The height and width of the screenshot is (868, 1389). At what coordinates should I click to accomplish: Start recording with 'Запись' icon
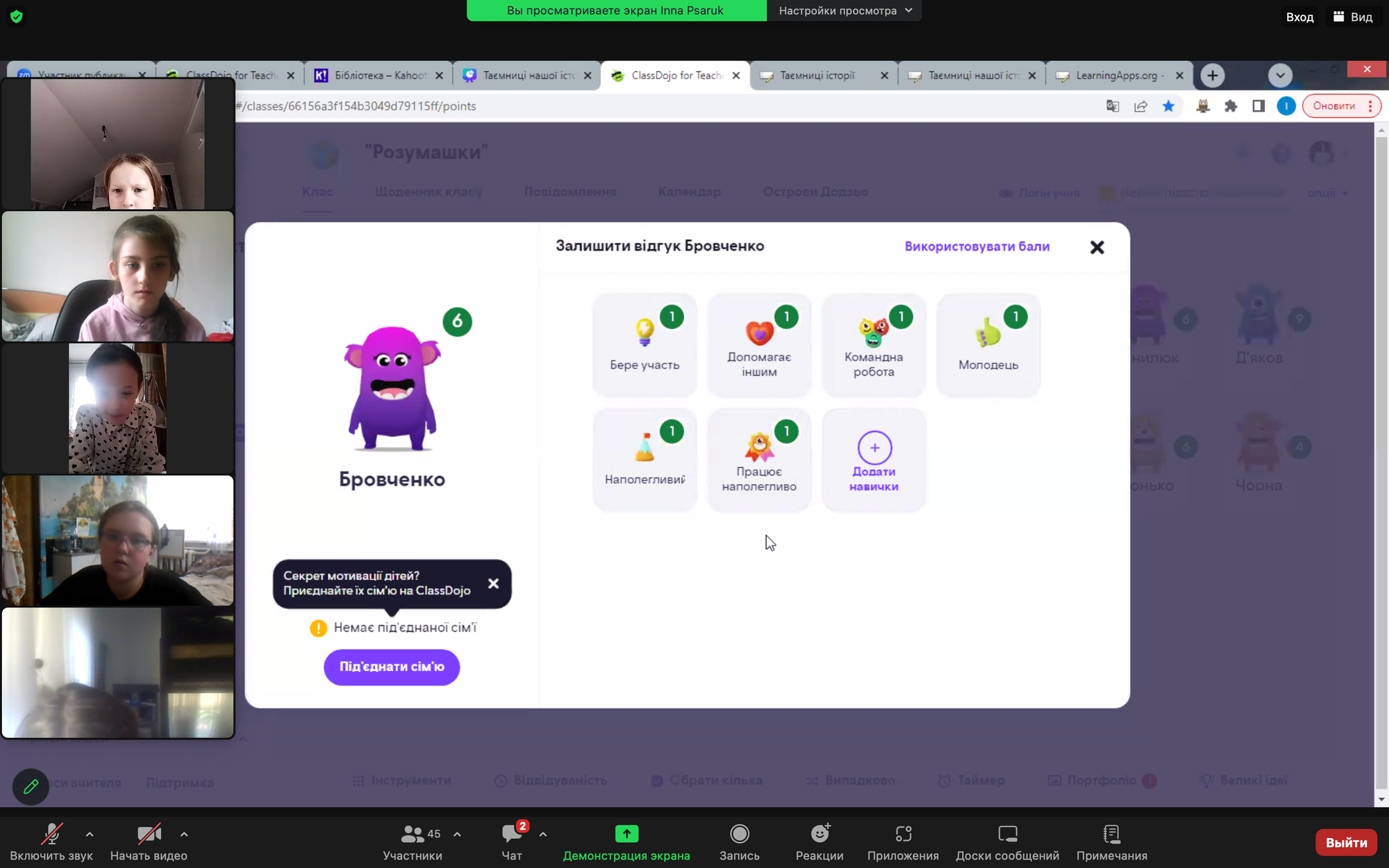[740, 833]
